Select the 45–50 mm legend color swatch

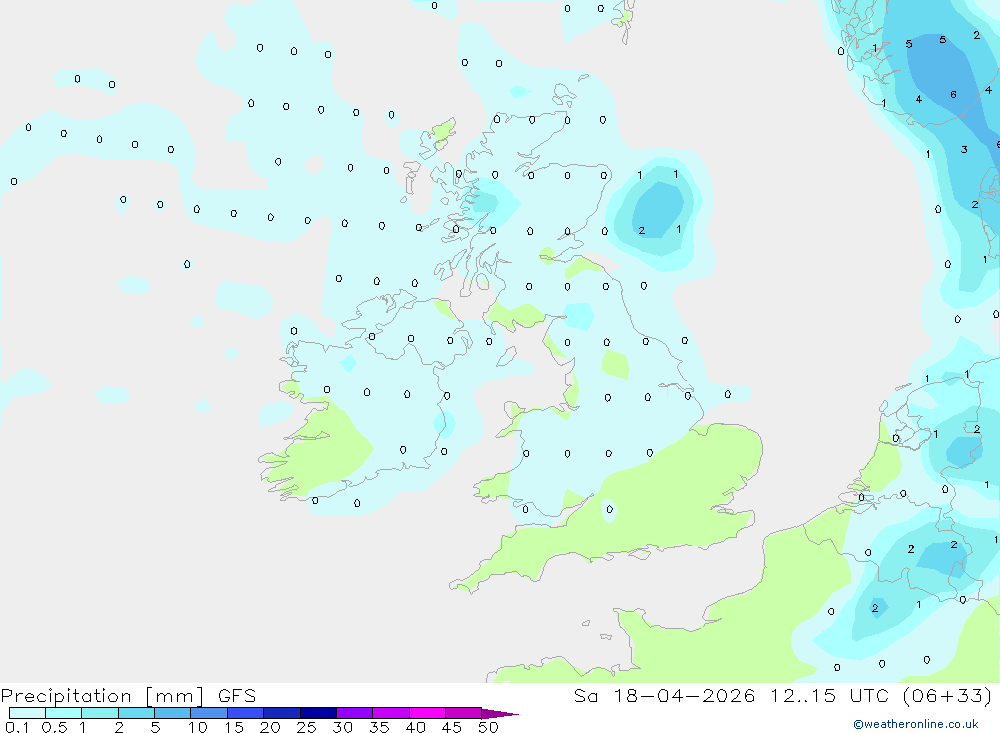coord(463,713)
